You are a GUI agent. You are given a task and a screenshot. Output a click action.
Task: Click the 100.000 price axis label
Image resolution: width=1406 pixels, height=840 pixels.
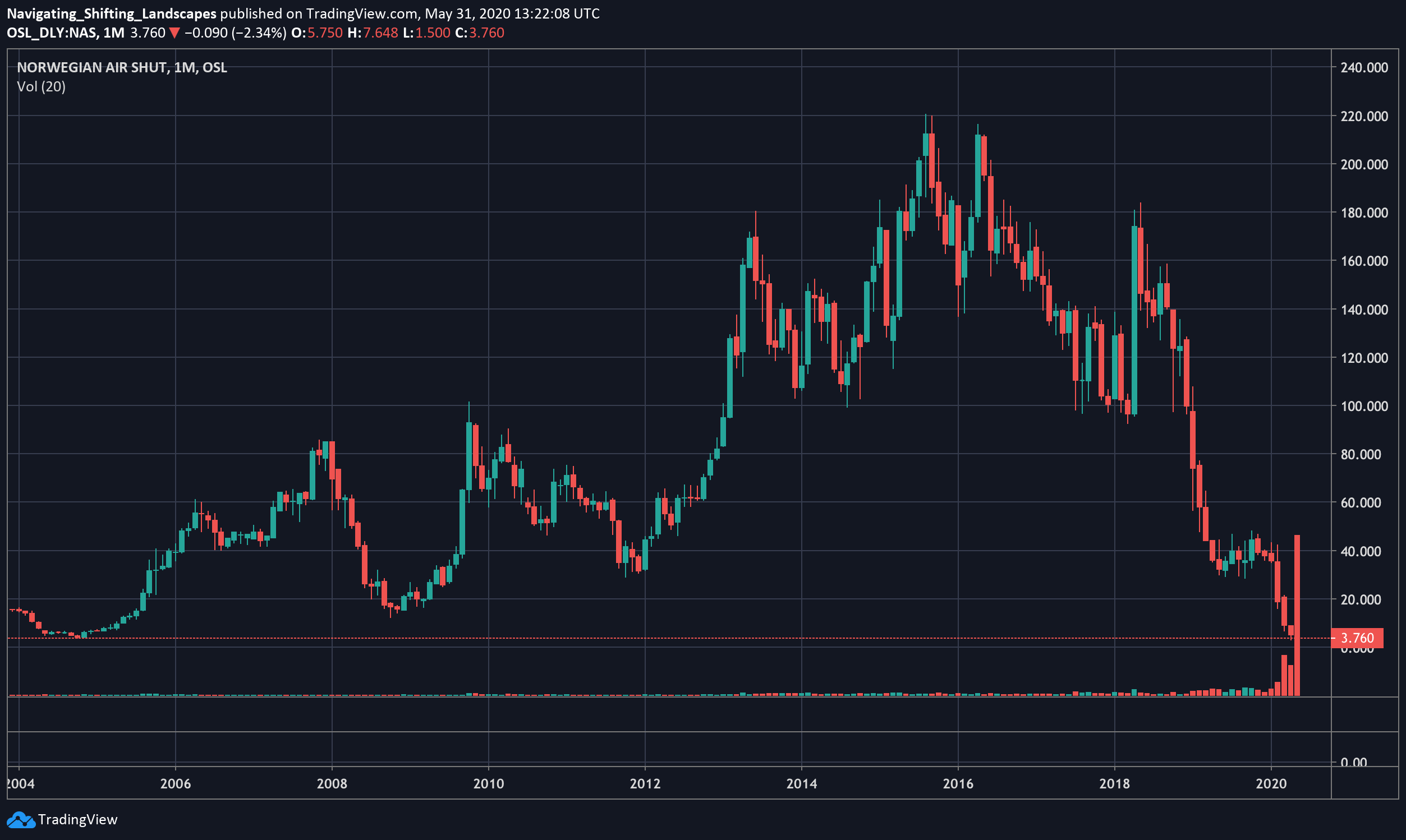click(x=1364, y=406)
